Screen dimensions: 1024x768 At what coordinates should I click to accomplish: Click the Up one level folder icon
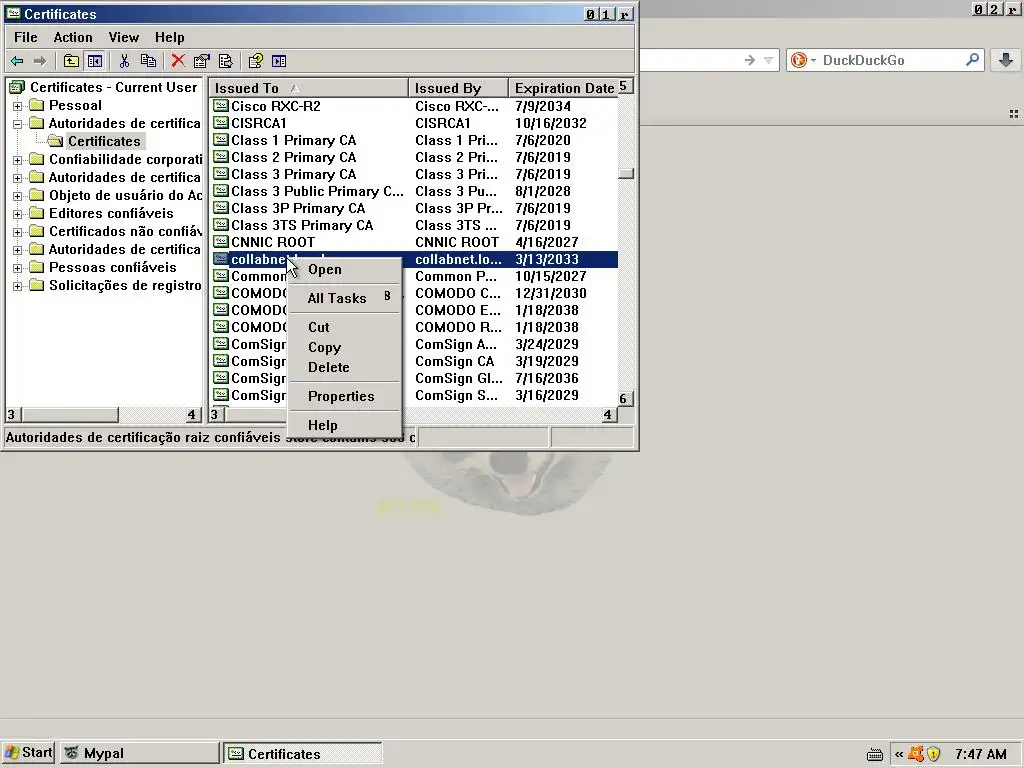(71, 61)
